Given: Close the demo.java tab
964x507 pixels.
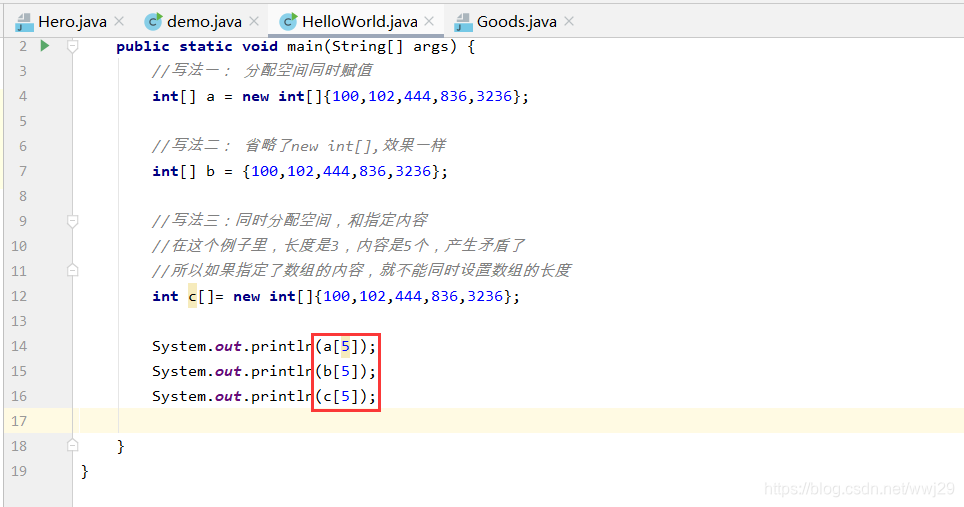Looking at the screenshot, I should [254, 22].
